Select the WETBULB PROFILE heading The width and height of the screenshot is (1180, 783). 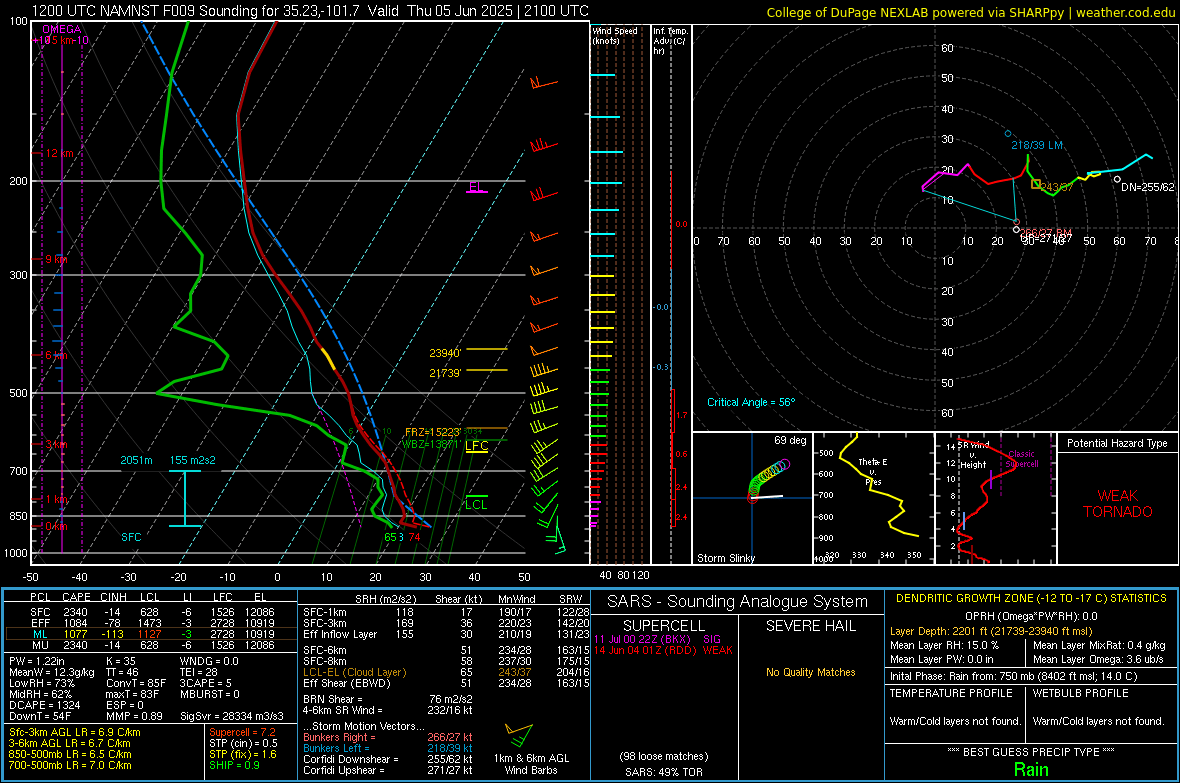[x=1081, y=693]
